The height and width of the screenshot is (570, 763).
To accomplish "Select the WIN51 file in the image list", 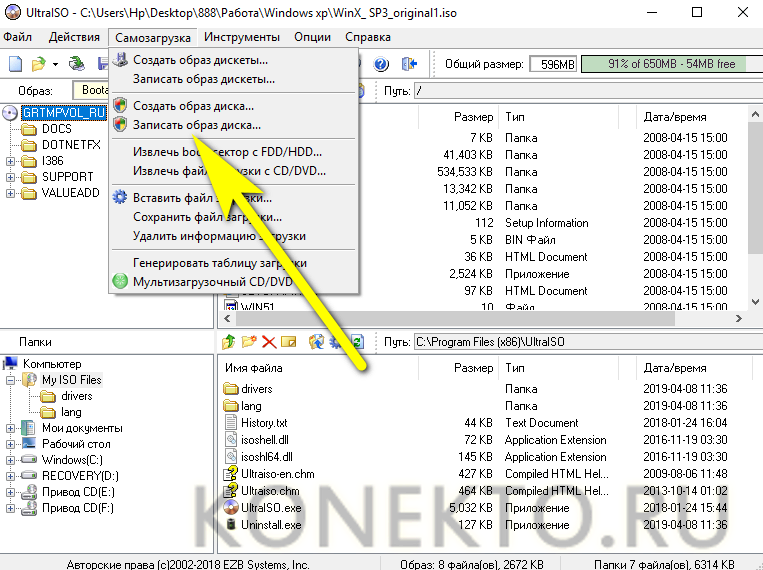I will point(258,307).
